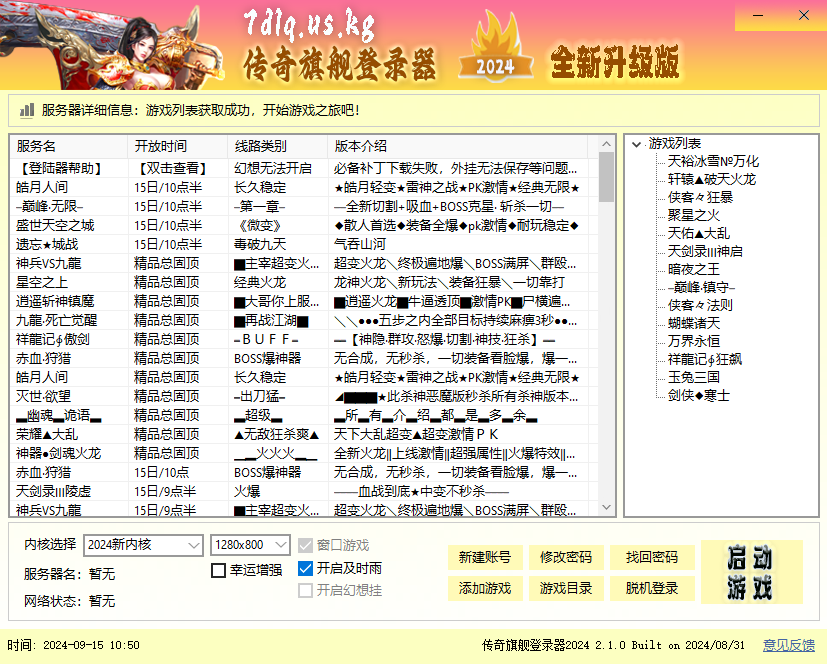
Task: Click the 找回密码 button
Action: pyautogui.click(x=652, y=557)
